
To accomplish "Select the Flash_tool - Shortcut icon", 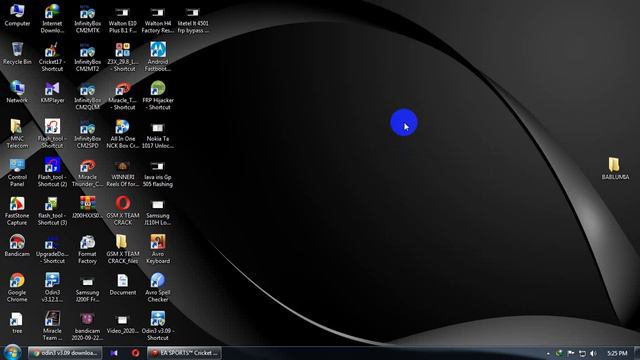I will [52, 134].
